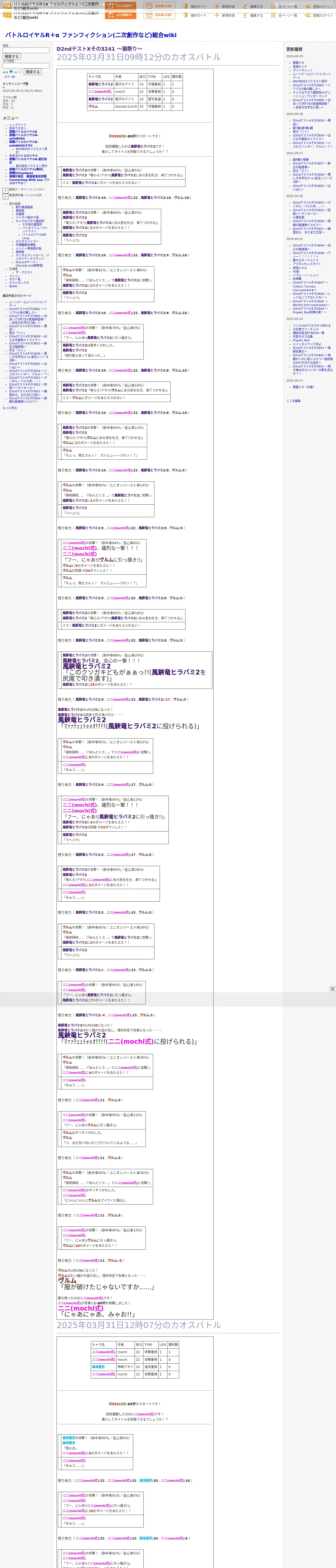336x1568 pixels.
Task: Open 代理編集依頼板 link
Action: 26,245
